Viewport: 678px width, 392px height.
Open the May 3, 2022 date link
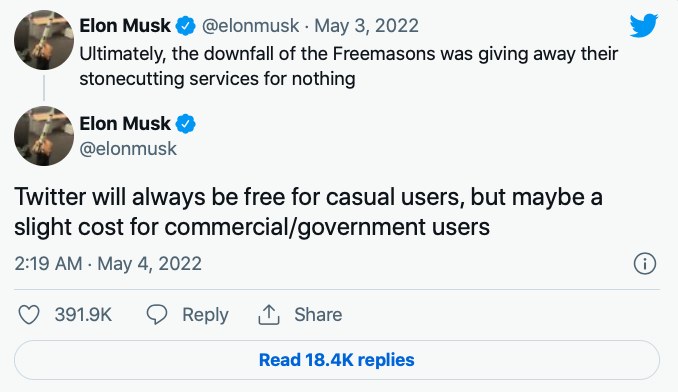click(x=366, y=26)
